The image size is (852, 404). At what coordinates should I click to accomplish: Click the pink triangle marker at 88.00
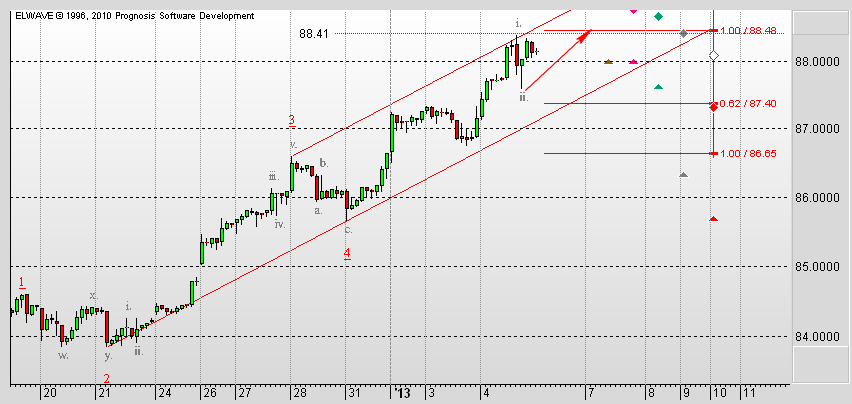pos(633,61)
